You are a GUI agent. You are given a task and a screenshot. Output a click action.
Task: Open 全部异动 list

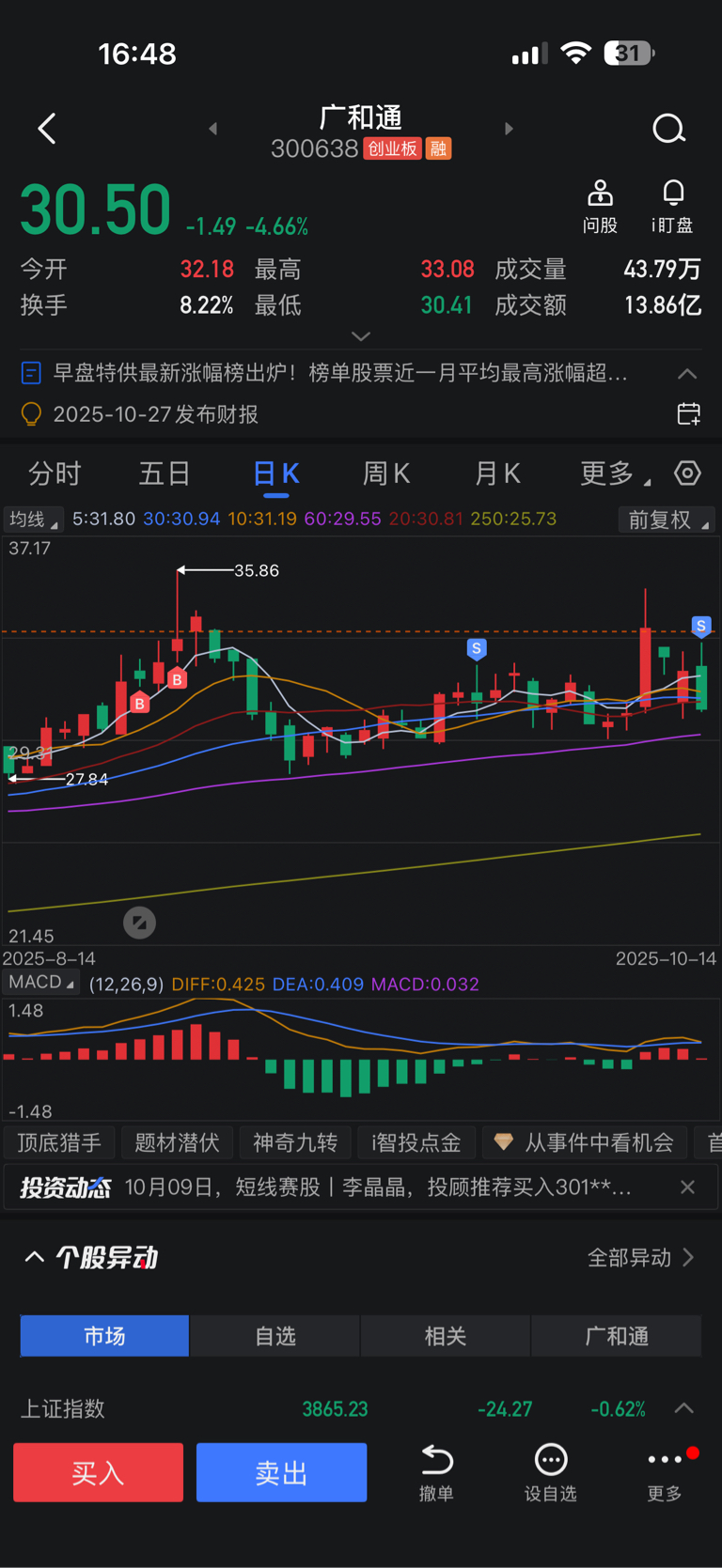click(x=640, y=1257)
